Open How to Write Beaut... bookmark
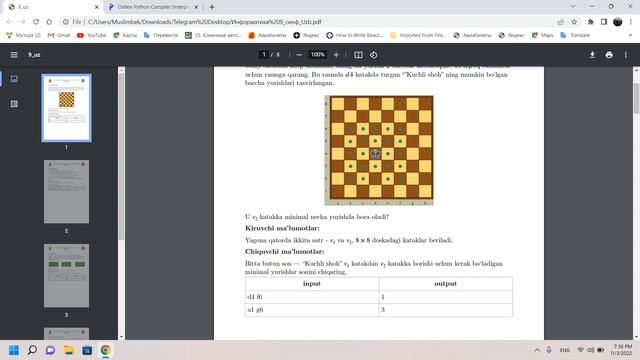 coord(355,35)
